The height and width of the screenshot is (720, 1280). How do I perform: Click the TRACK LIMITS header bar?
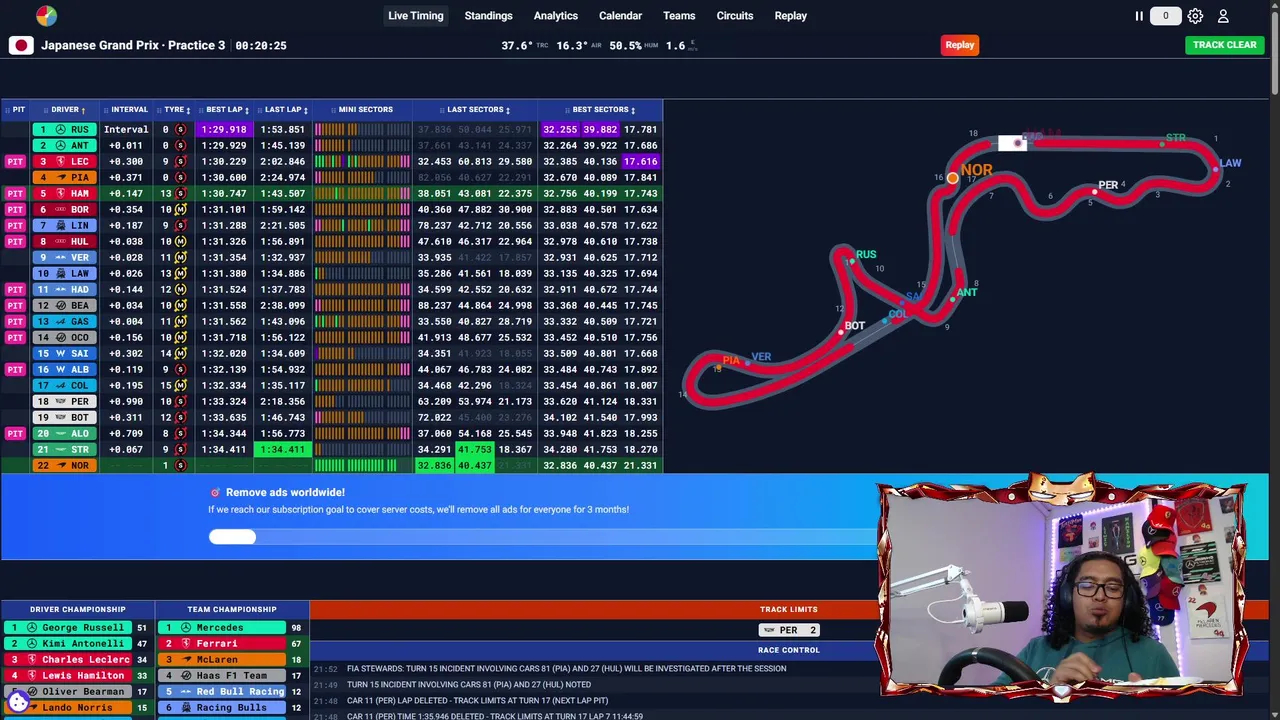click(789, 609)
